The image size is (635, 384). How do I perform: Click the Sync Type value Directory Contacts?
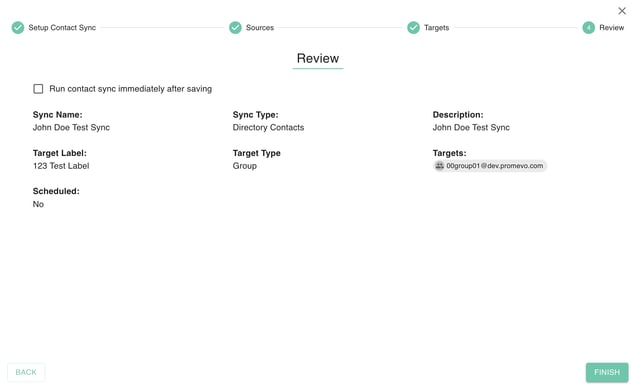[268, 127]
